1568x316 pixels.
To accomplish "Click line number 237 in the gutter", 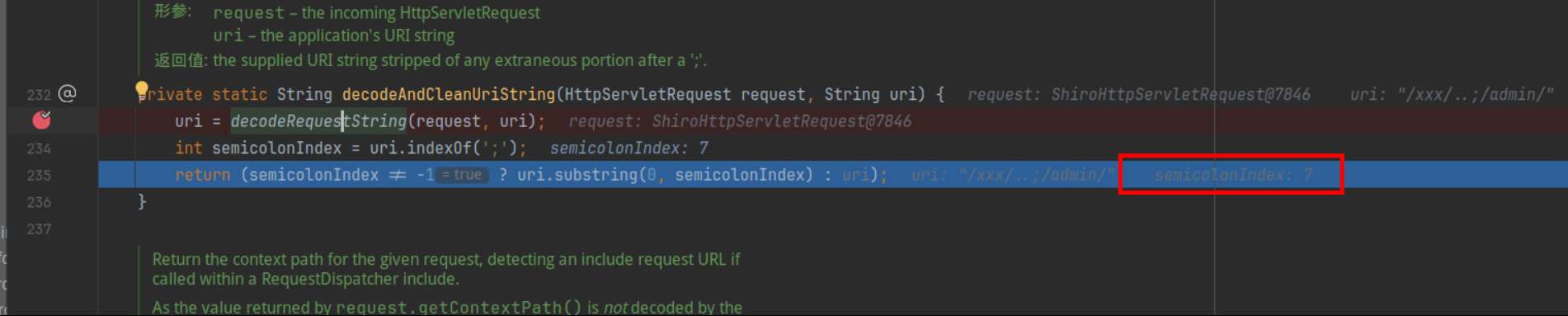I will coord(39,229).
